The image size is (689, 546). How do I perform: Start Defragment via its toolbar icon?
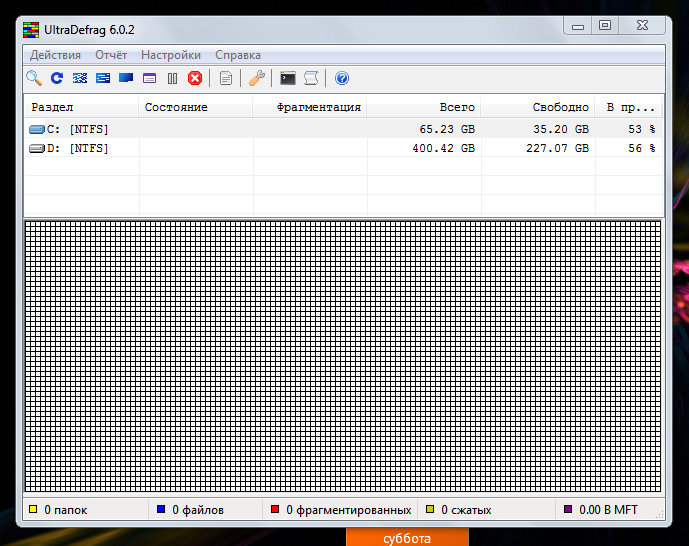click(x=80, y=78)
